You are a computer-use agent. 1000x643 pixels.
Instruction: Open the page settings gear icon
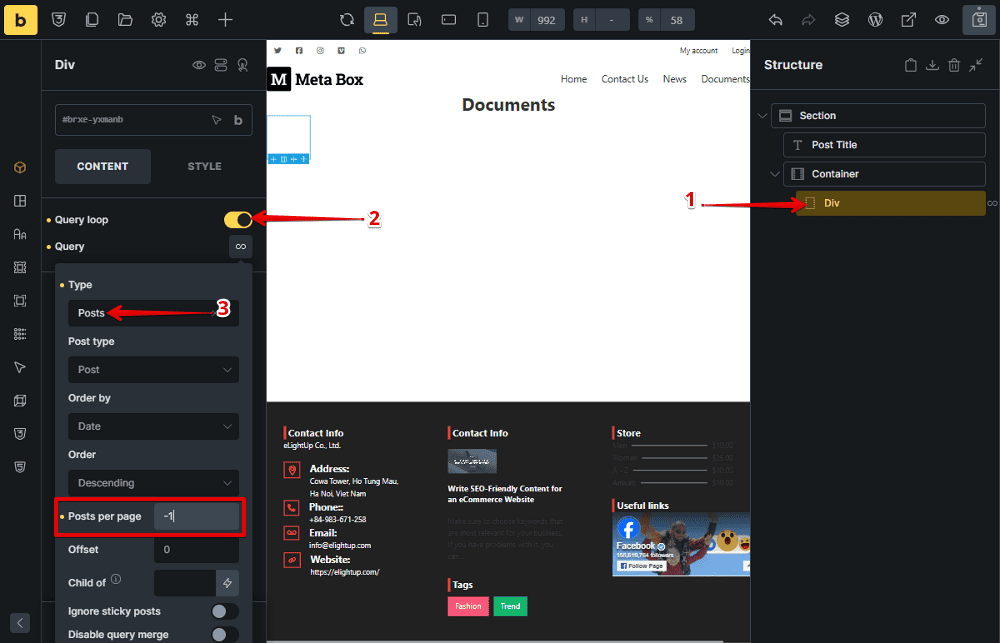coord(158,20)
